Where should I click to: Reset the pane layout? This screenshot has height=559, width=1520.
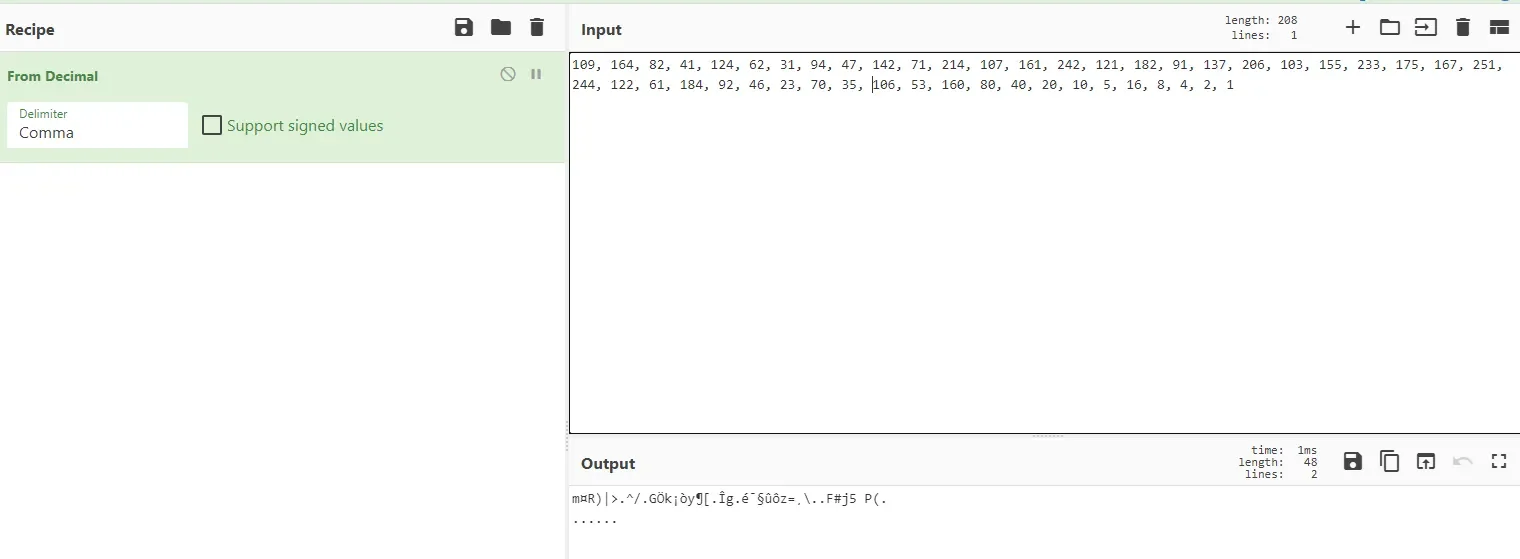click(x=1499, y=28)
